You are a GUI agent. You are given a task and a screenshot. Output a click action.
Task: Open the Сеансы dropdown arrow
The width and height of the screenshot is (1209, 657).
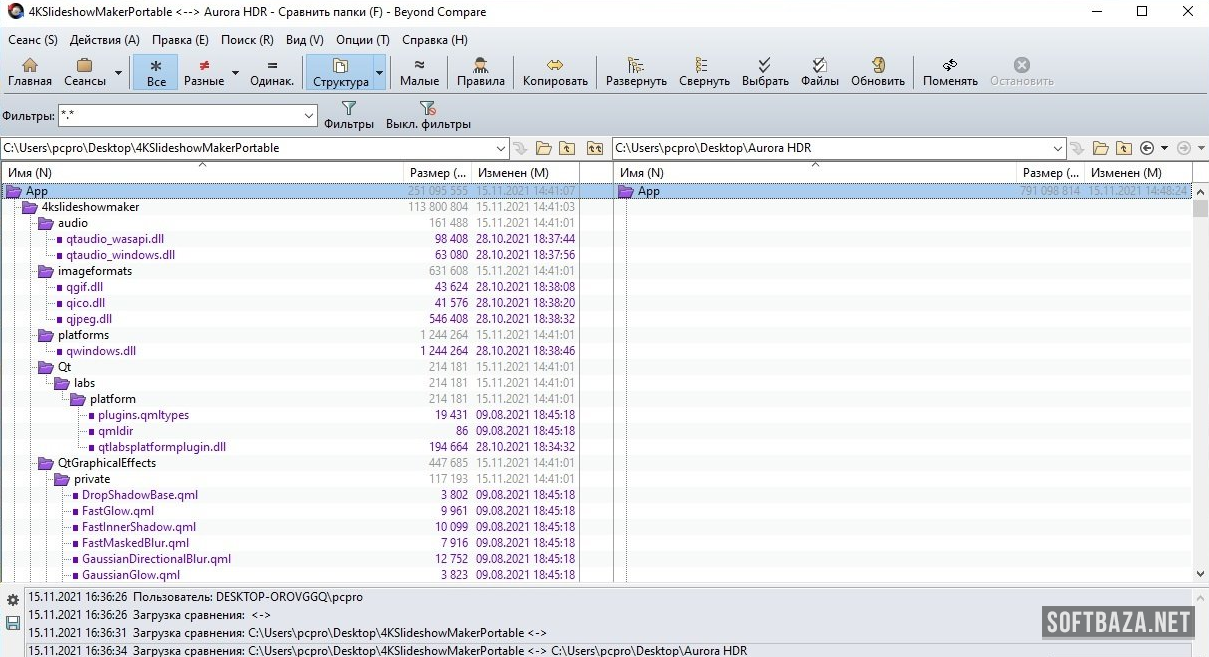(118, 73)
